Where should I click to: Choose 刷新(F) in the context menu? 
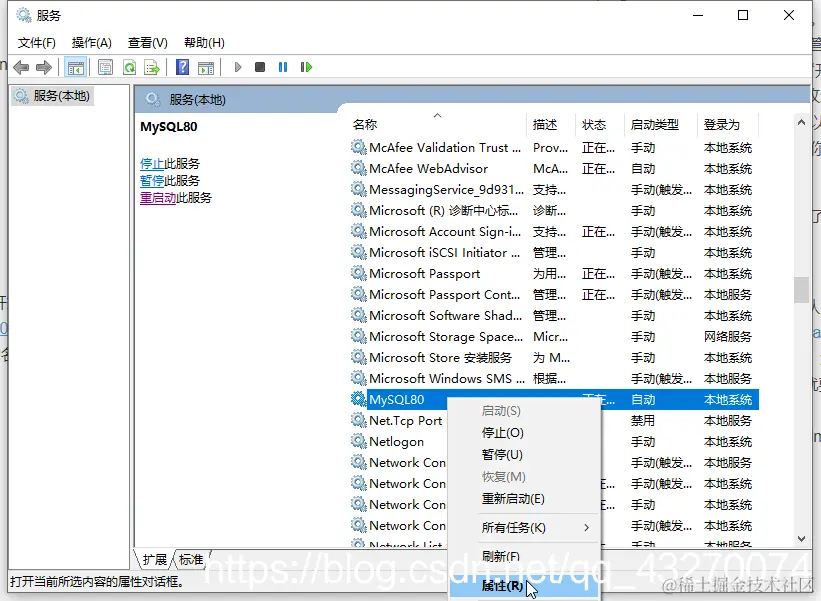tap(524, 557)
